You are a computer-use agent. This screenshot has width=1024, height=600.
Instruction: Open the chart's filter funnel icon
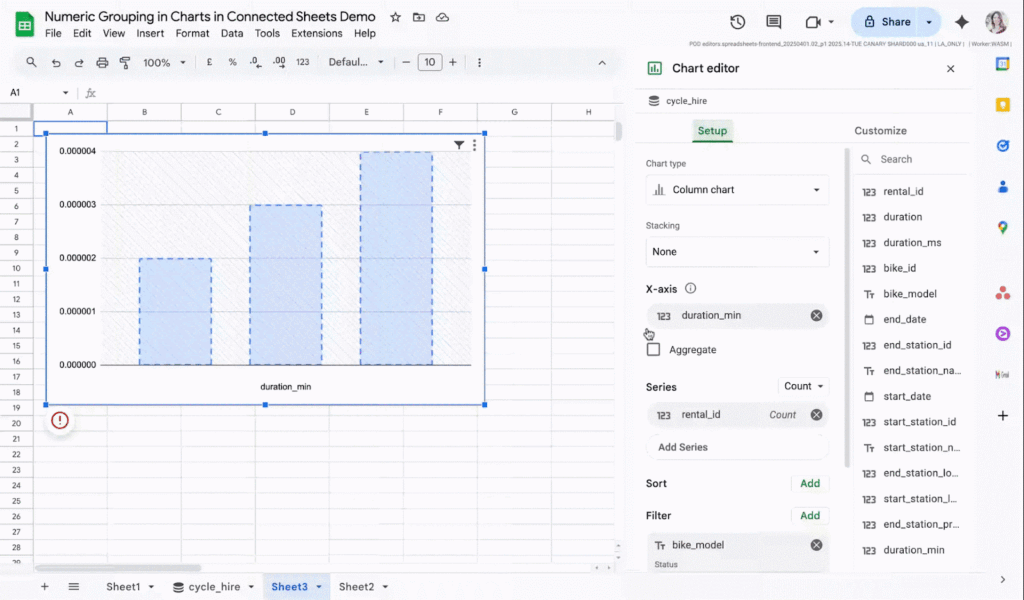pos(458,144)
